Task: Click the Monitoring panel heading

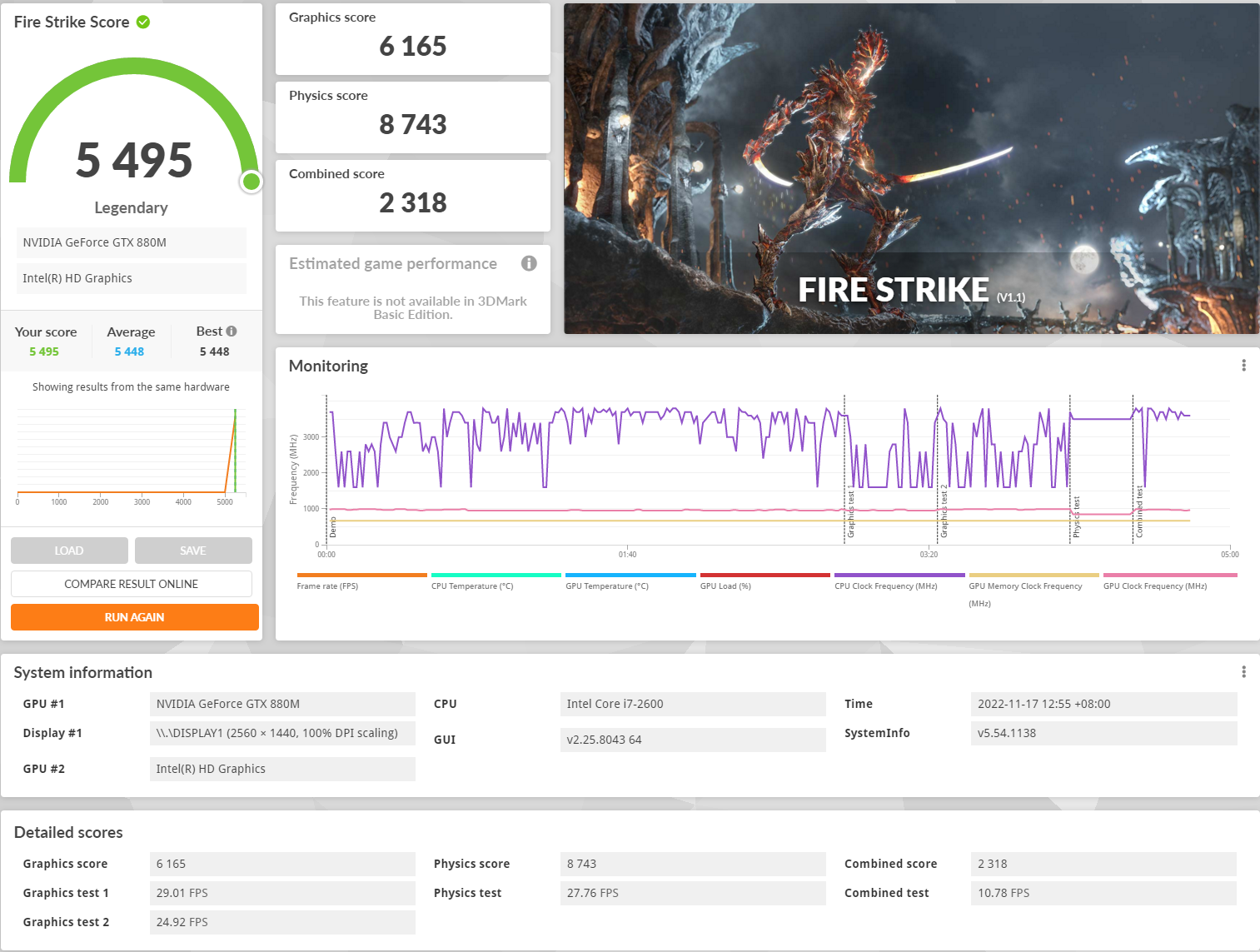Action: coord(328,366)
